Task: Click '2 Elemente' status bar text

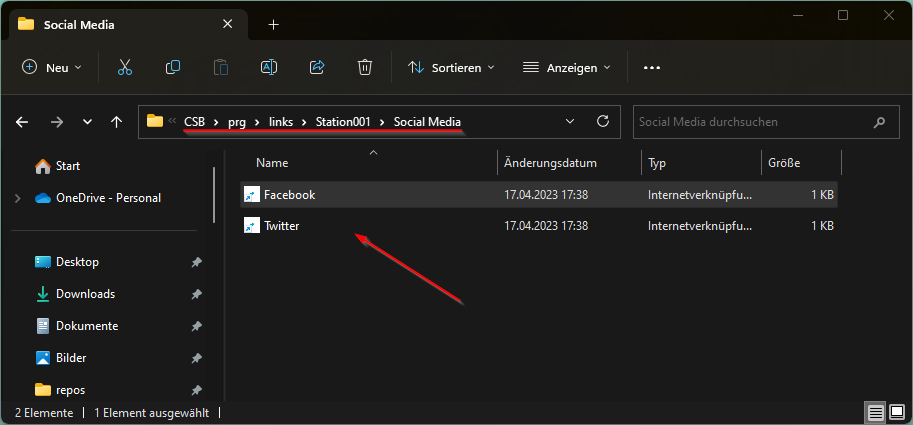Action: [44, 413]
